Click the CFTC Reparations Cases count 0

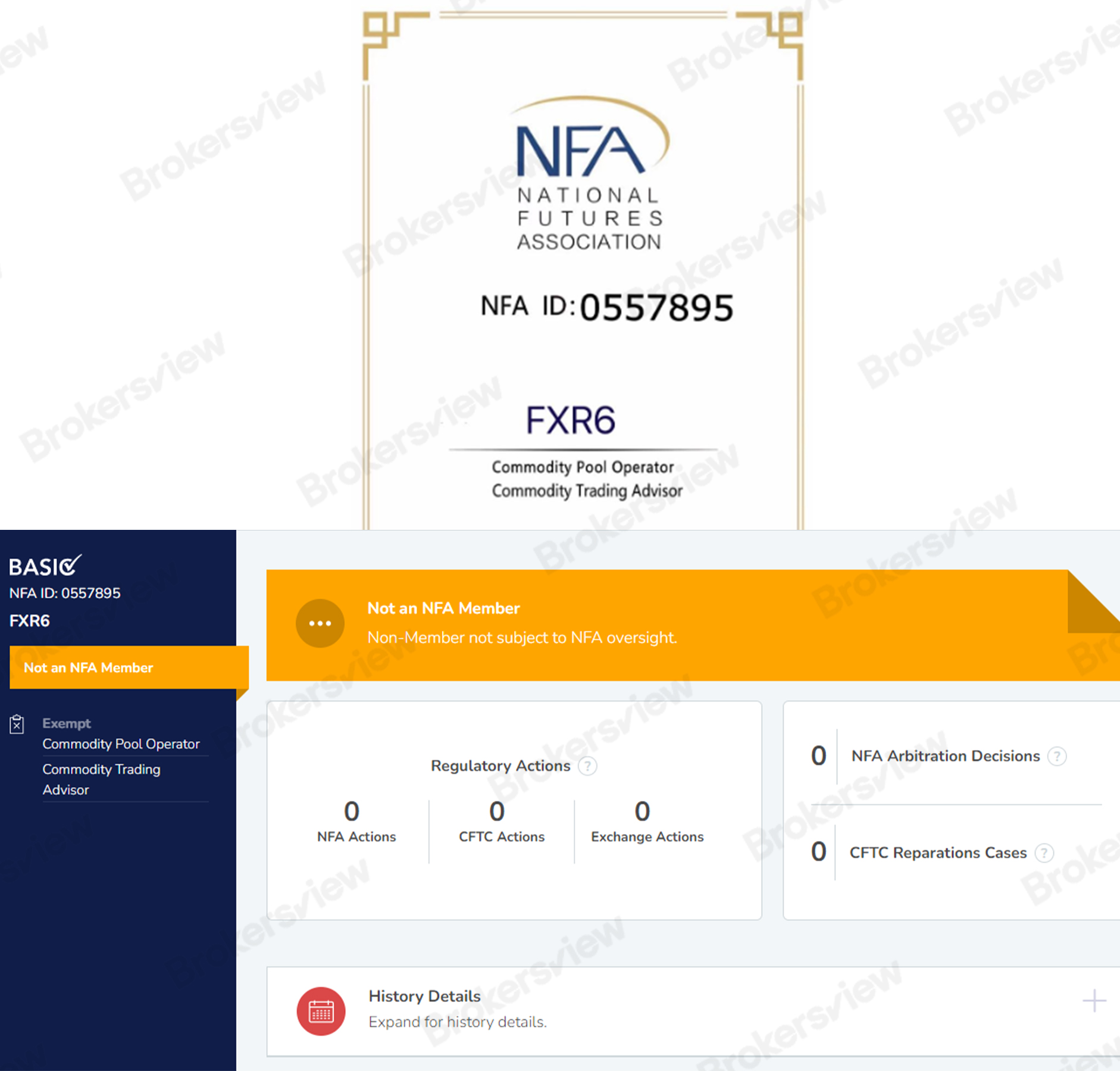pos(818,852)
